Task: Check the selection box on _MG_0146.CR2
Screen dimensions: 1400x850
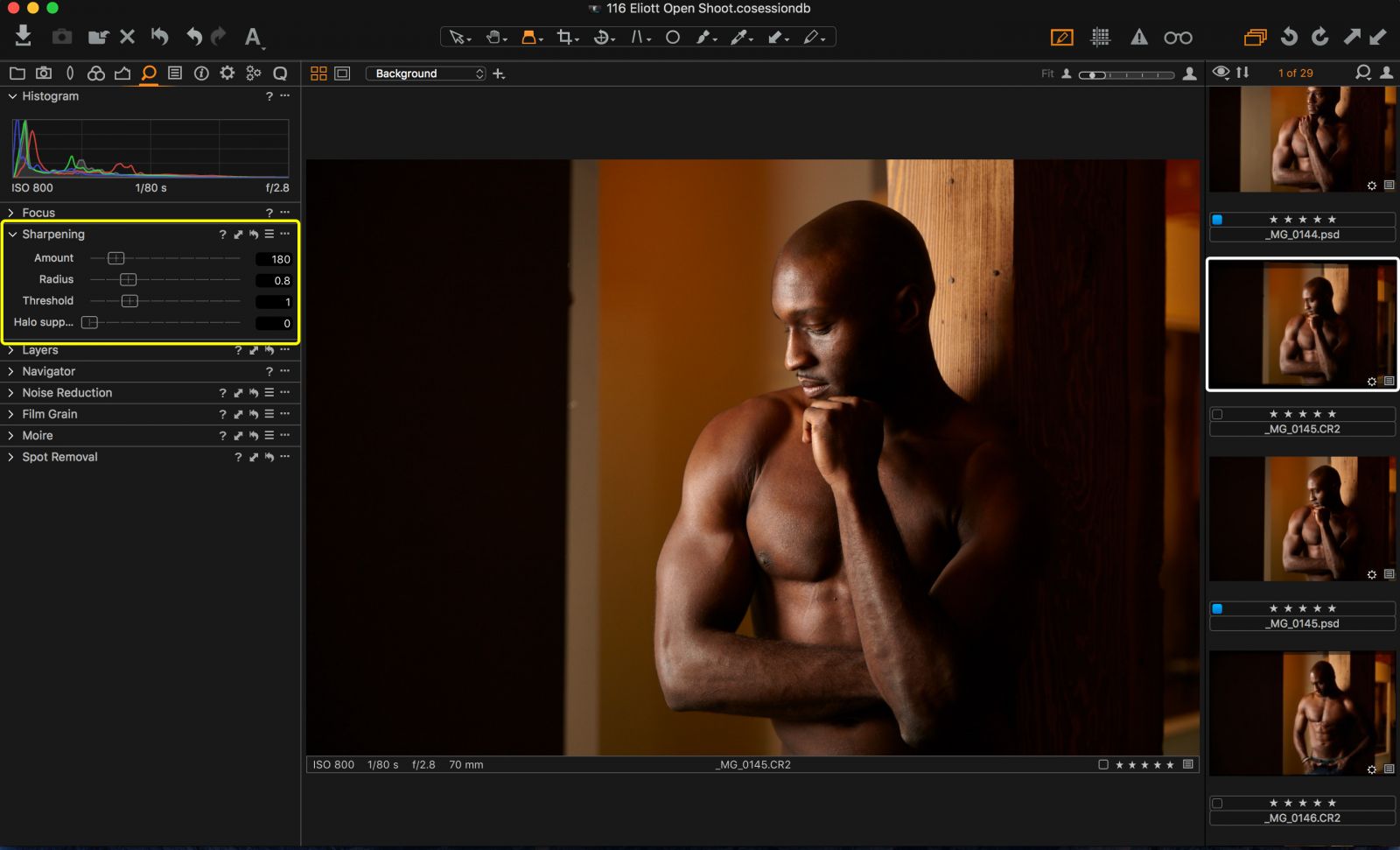Action: [1217, 803]
